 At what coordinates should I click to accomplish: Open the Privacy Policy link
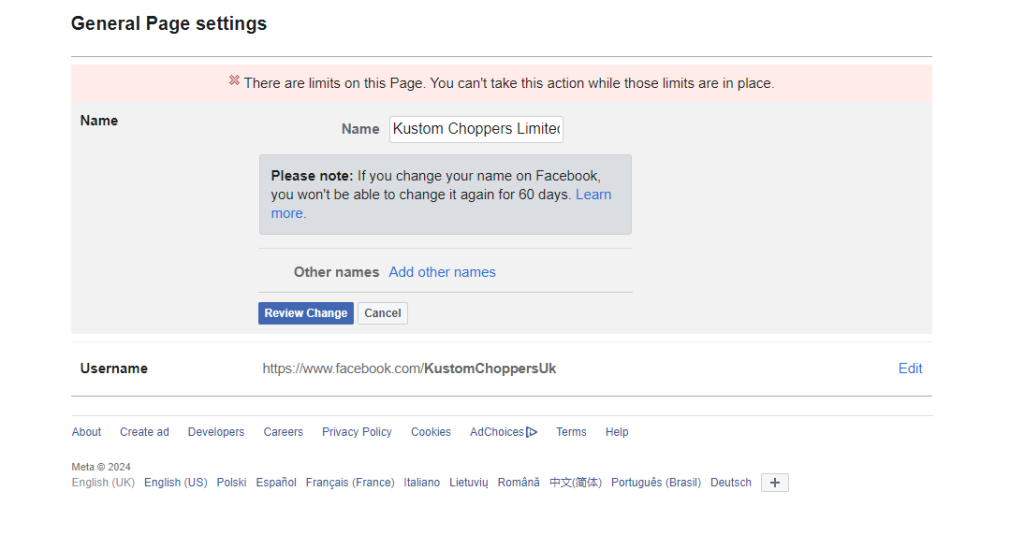click(x=357, y=432)
